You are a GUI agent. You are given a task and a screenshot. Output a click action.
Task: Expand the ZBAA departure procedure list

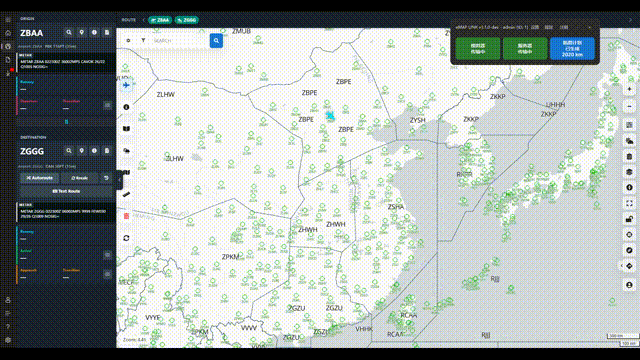(x=107, y=105)
